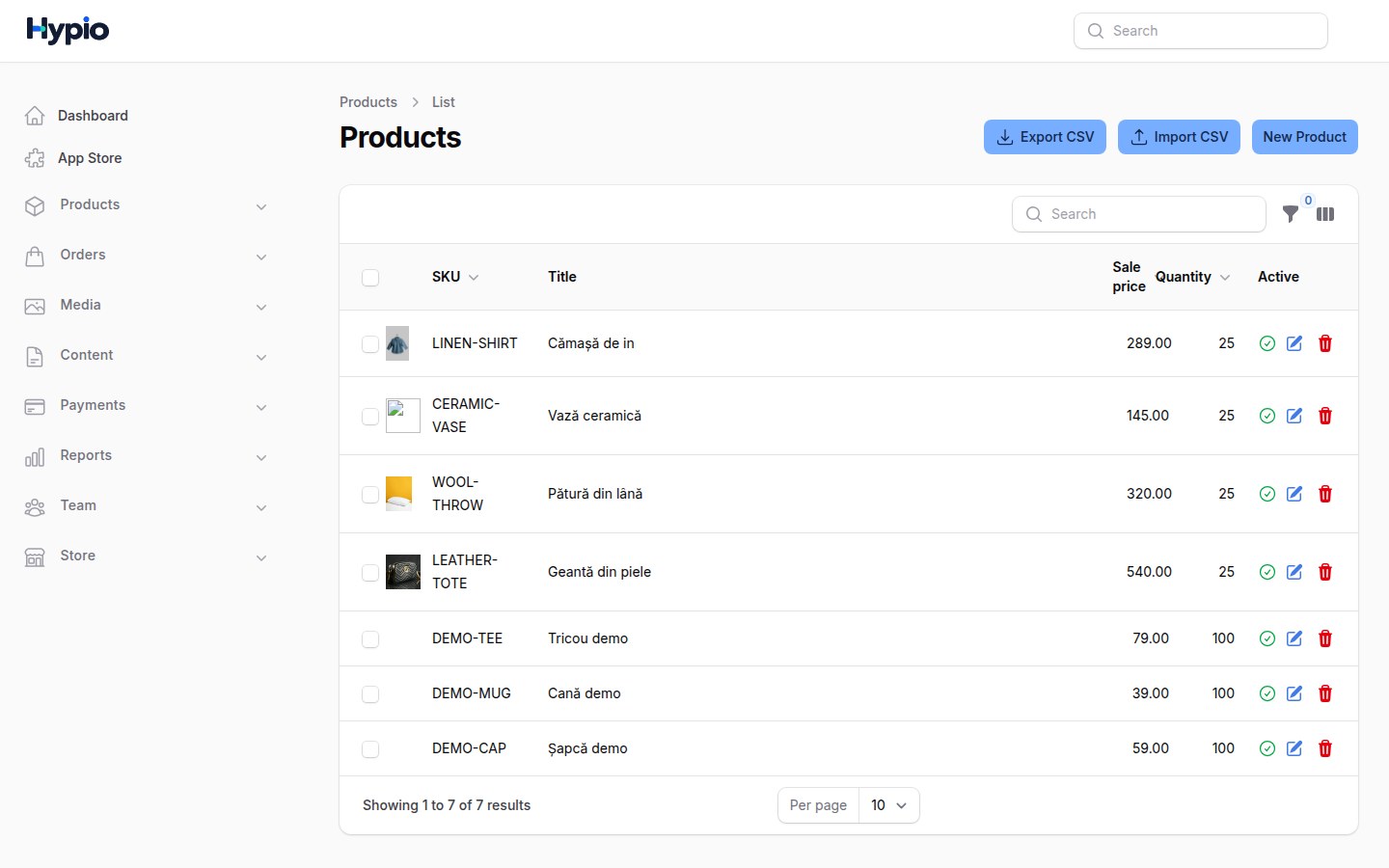
Task: Sort by the SKU column header
Action: (x=455, y=277)
